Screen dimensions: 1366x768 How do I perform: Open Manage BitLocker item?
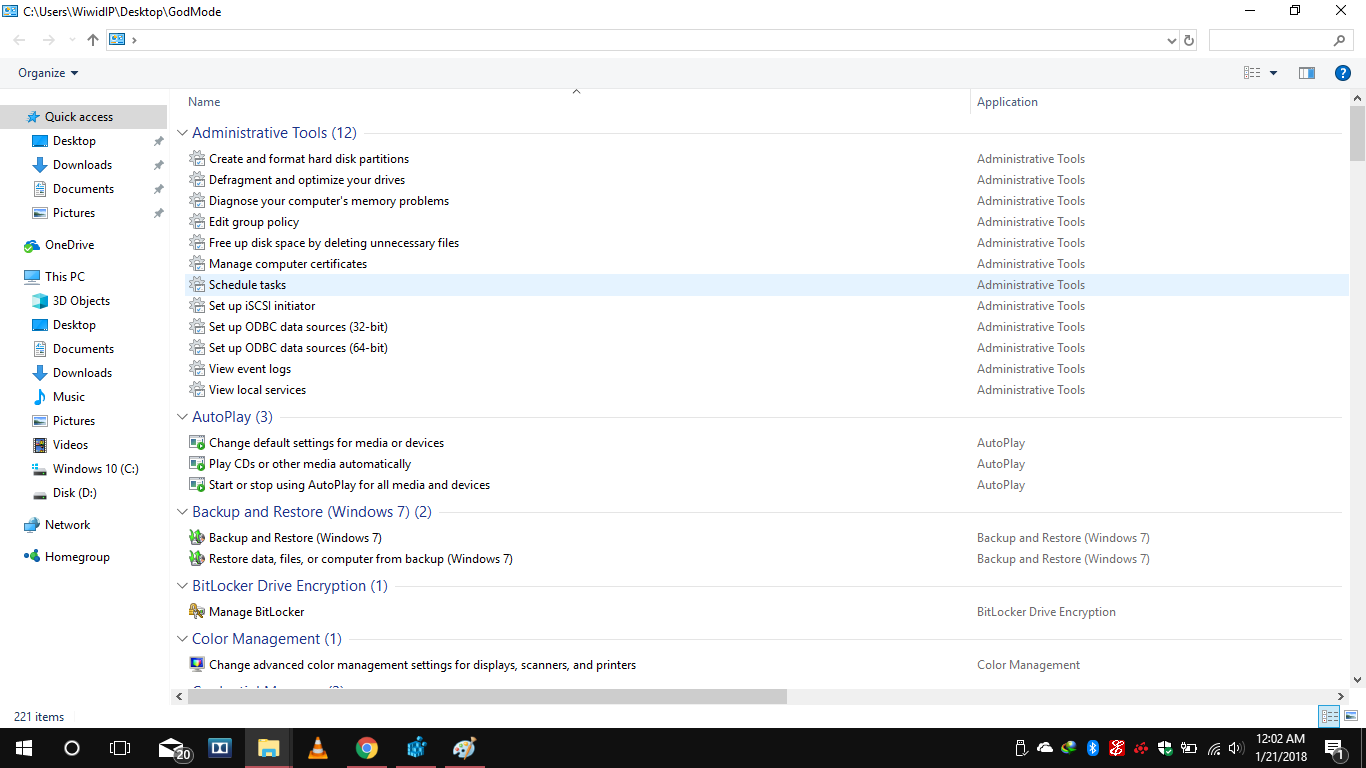[256, 612]
